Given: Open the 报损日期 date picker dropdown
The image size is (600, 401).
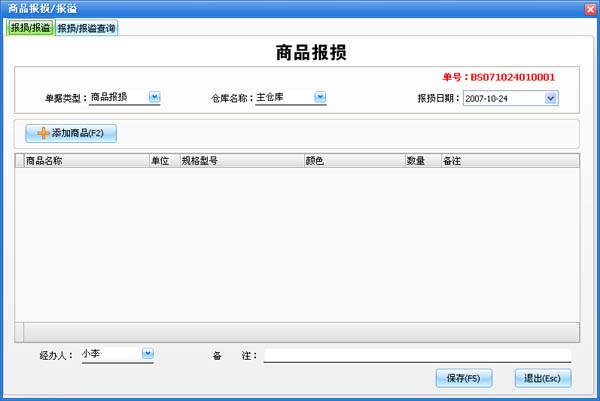Looking at the screenshot, I should pyautogui.click(x=551, y=98).
